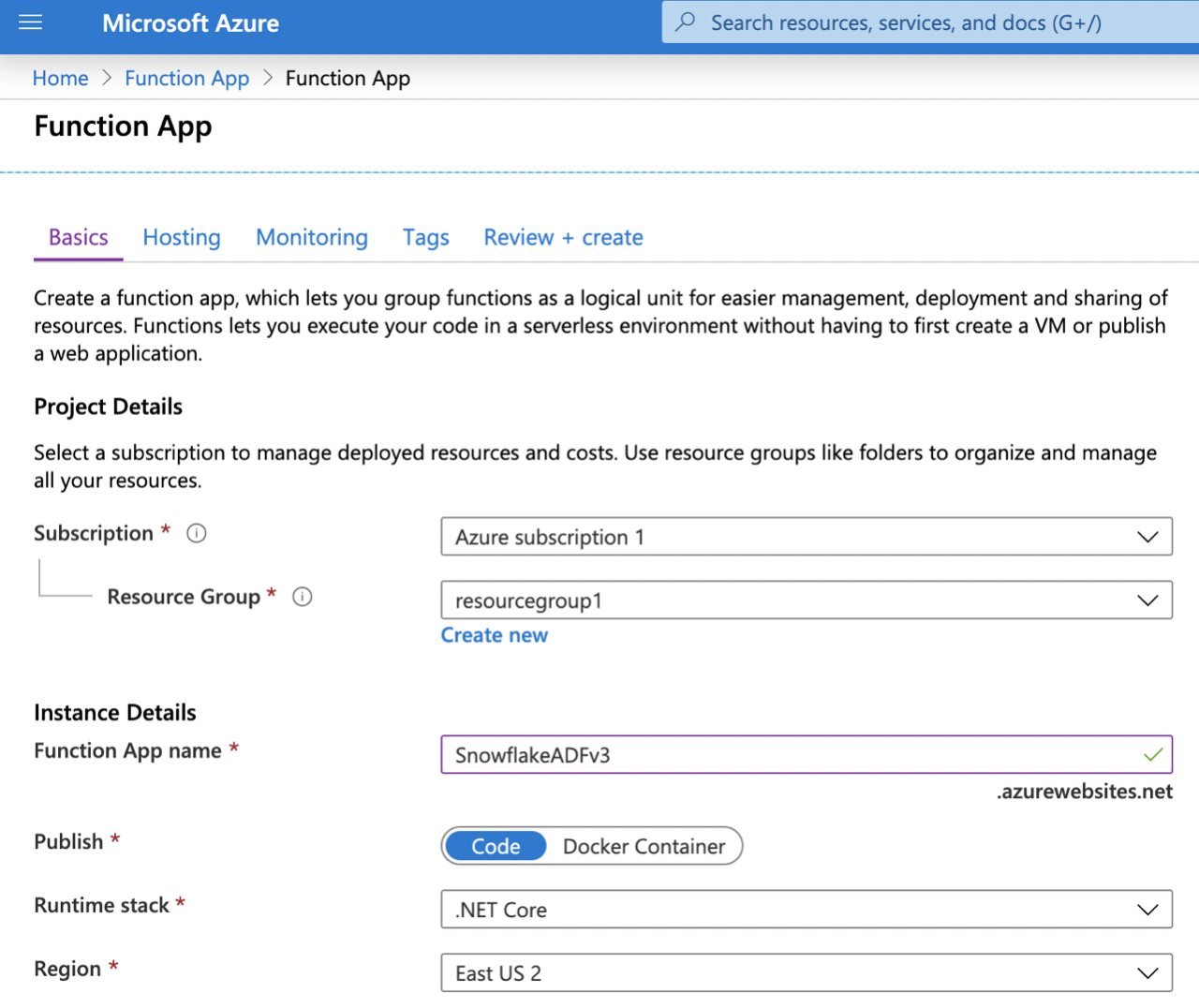Switch to the Hosting tab
Viewport: 1199px width, 1008px height.
pyautogui.click(x=182, y=238)
